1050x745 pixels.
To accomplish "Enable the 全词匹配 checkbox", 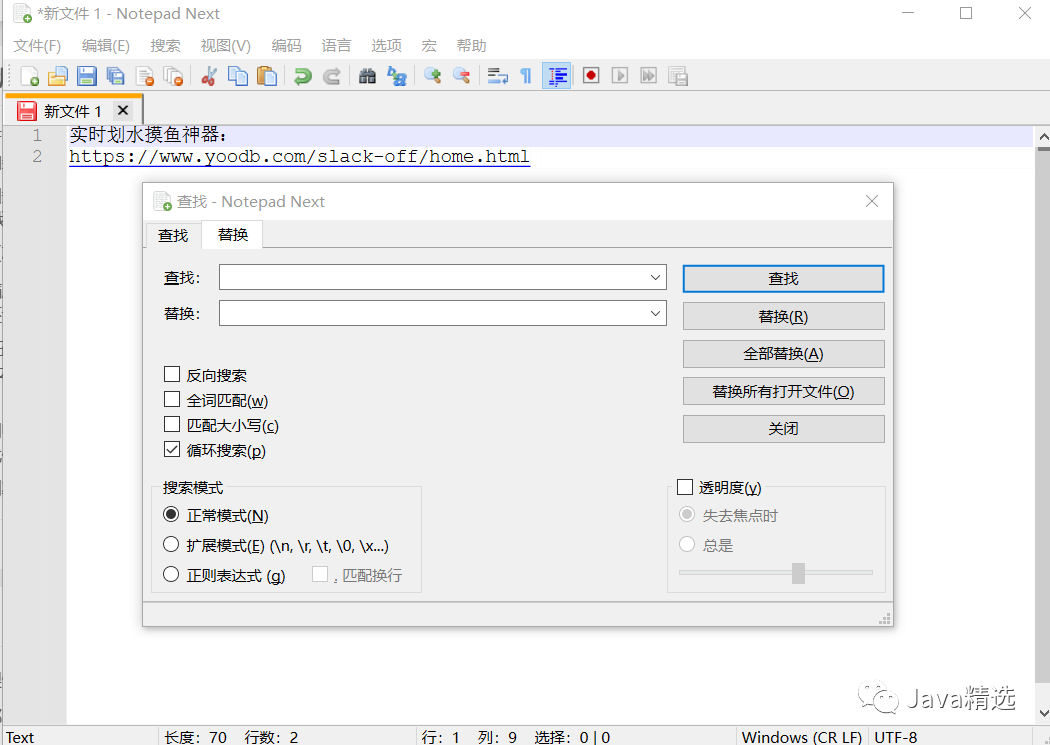I will tap(172, 400).
